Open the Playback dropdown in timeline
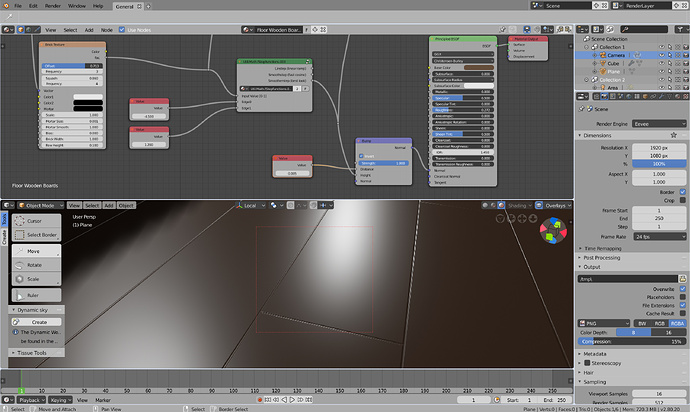690x412 pixels. [x=31, y=400]
